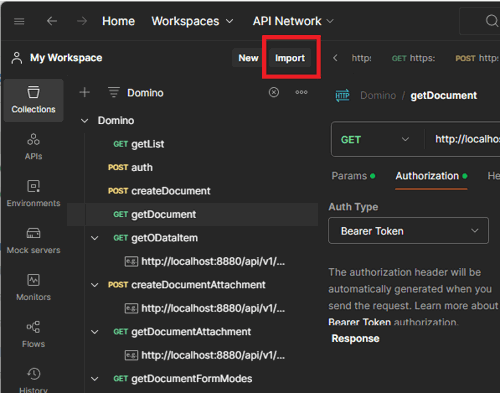Click the plus icon to create collection
This screenshot has height=393, width=500.
pyautogui.click(x=85, y=92)
